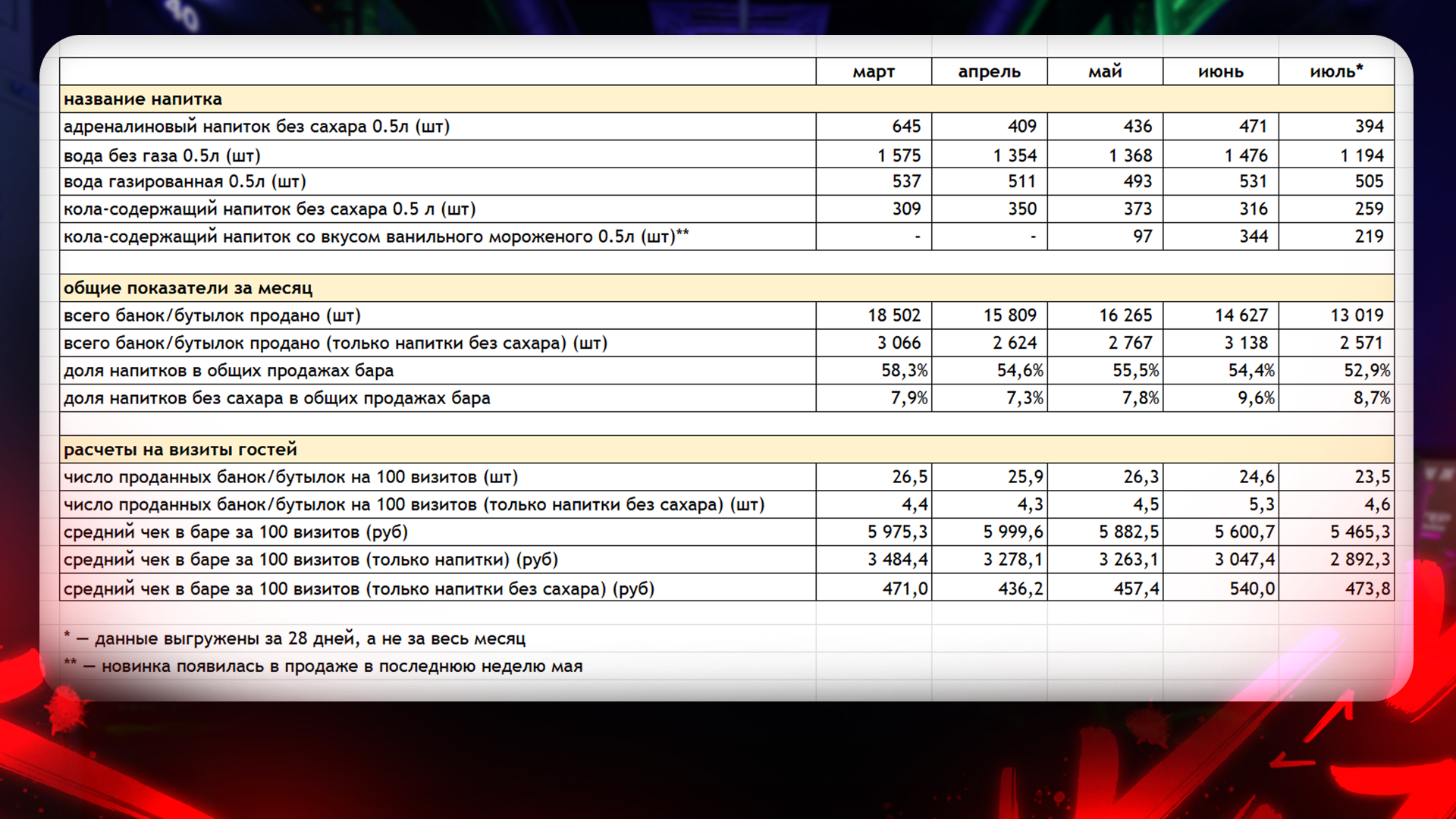Select the cell with value 16 265
The height and width of the screenshot is (819, 1456).
[x=1105, y=315]
